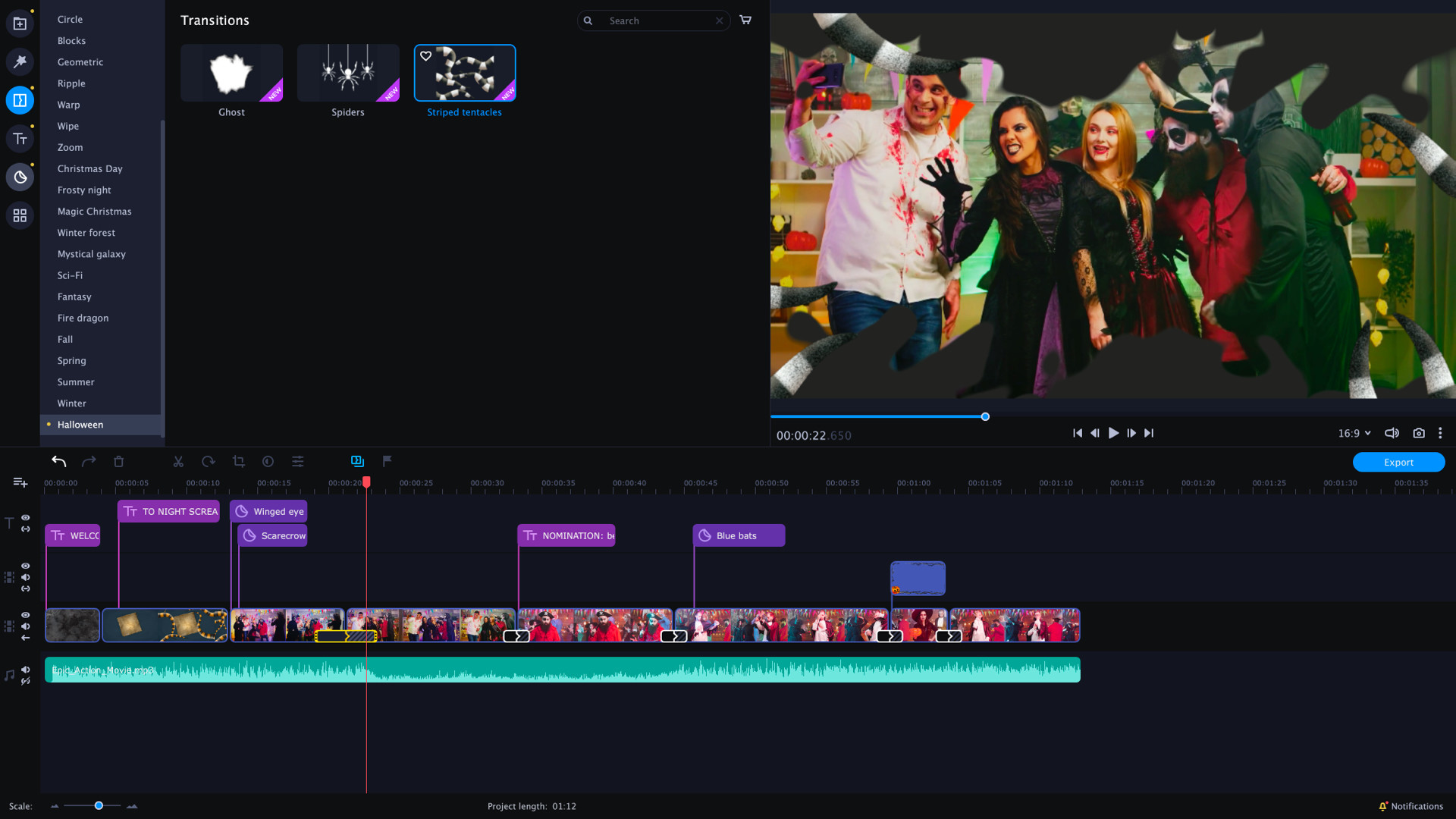
Task: Open the Color Adjustments tool
Action: [x=268, y=461]
